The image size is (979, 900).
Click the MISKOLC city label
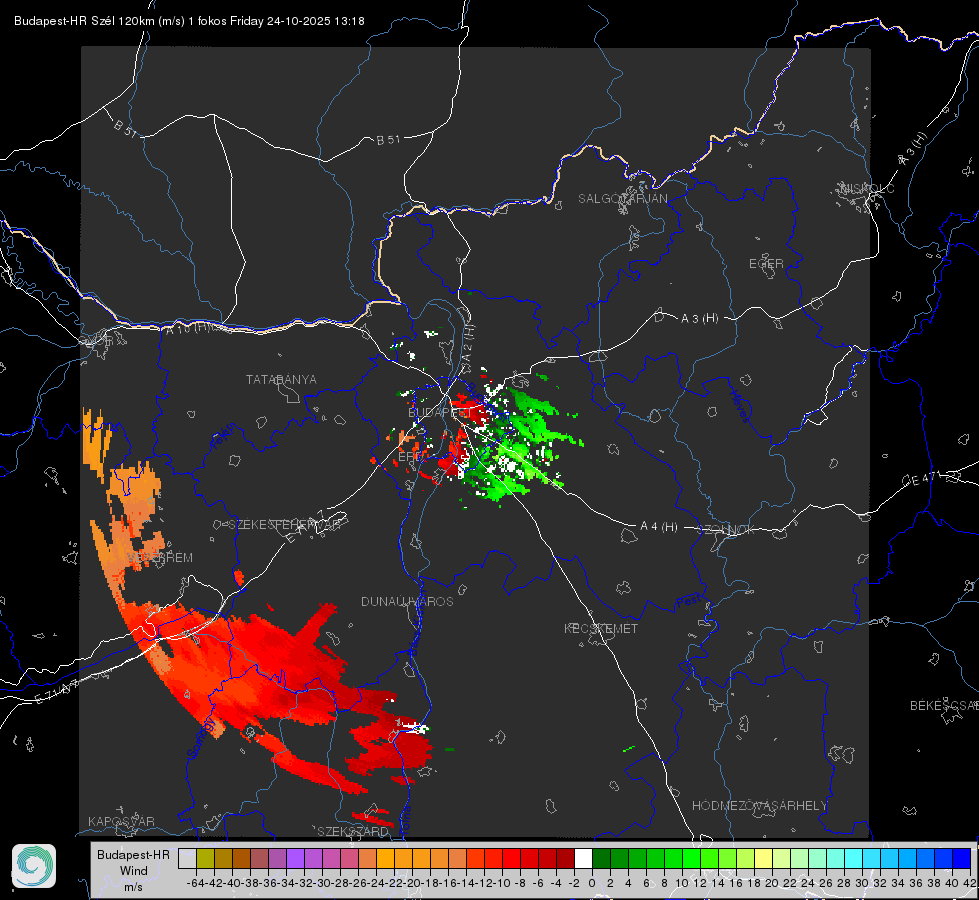[x=867, y=188]
